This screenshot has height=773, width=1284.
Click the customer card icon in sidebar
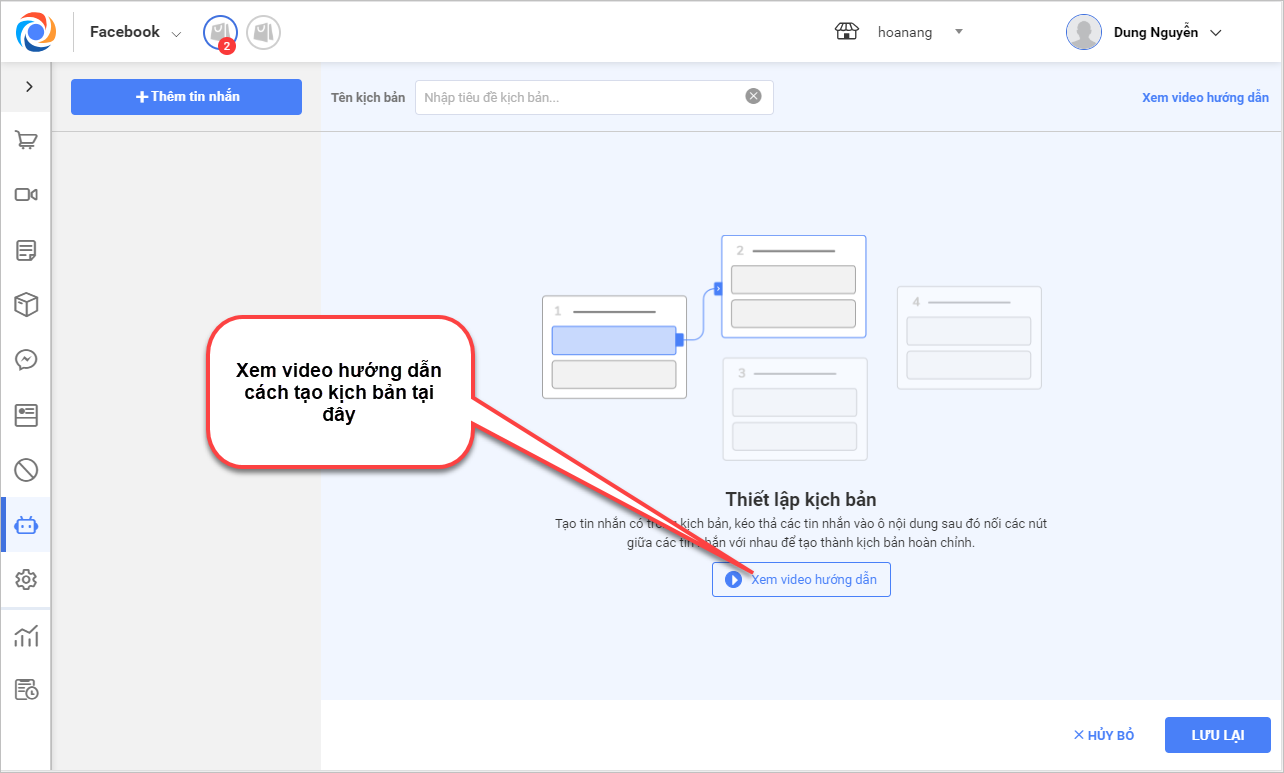(26, 415)
